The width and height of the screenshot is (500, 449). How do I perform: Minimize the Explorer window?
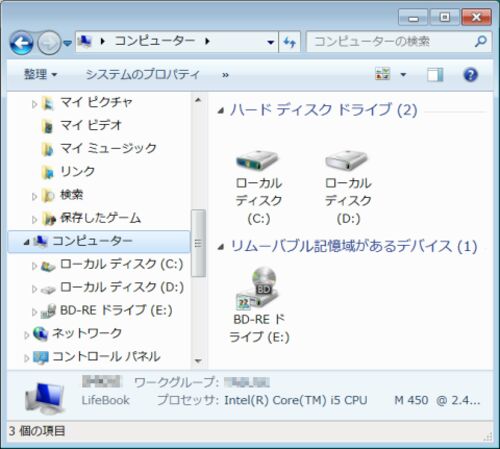pos(413,17)
